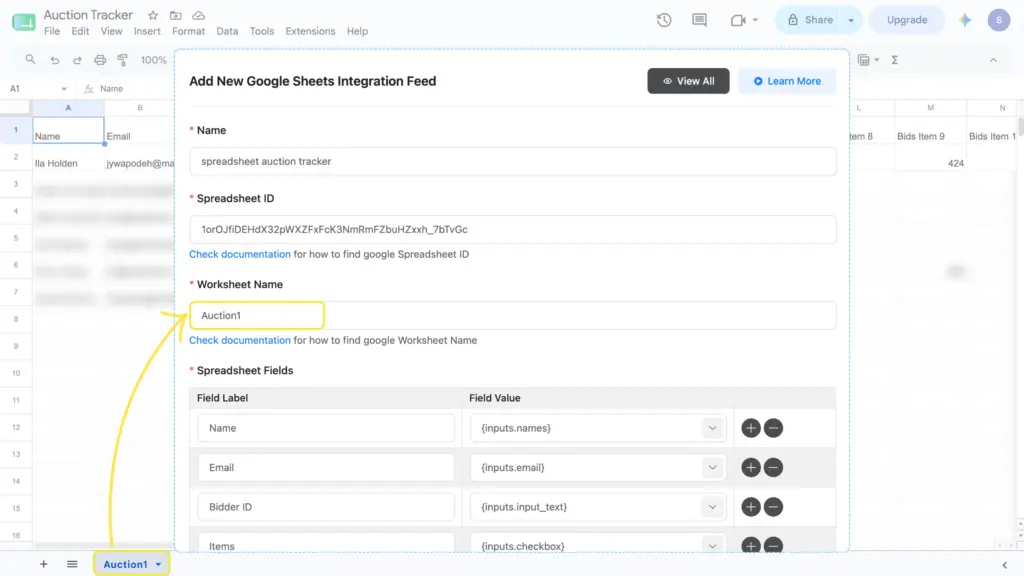Add row after Bidder ID with plus
The width and height of the screenshot is (1024, 576).
pos(751,507)
